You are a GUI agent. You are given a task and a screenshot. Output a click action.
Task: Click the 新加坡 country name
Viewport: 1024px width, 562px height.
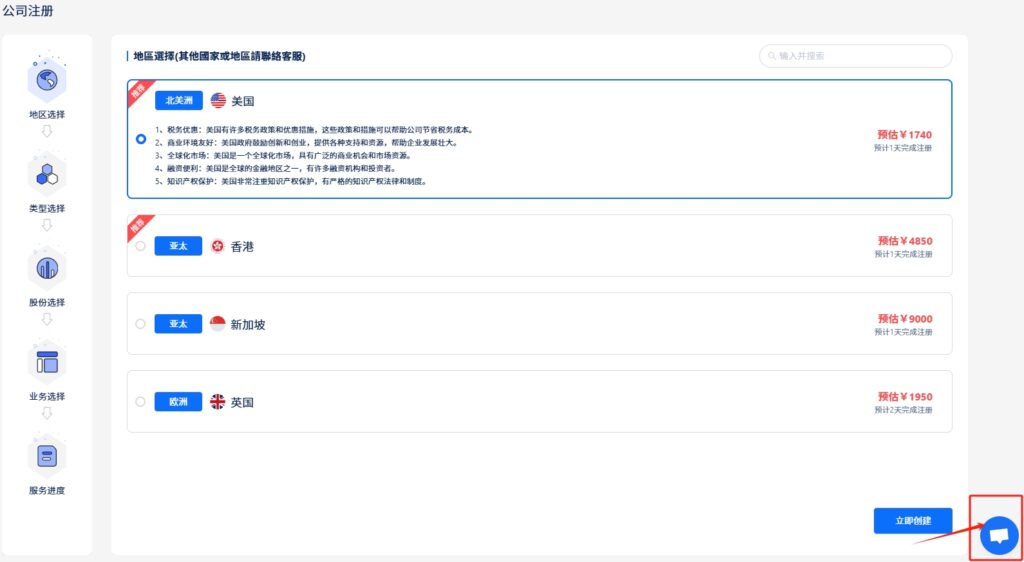248,324
